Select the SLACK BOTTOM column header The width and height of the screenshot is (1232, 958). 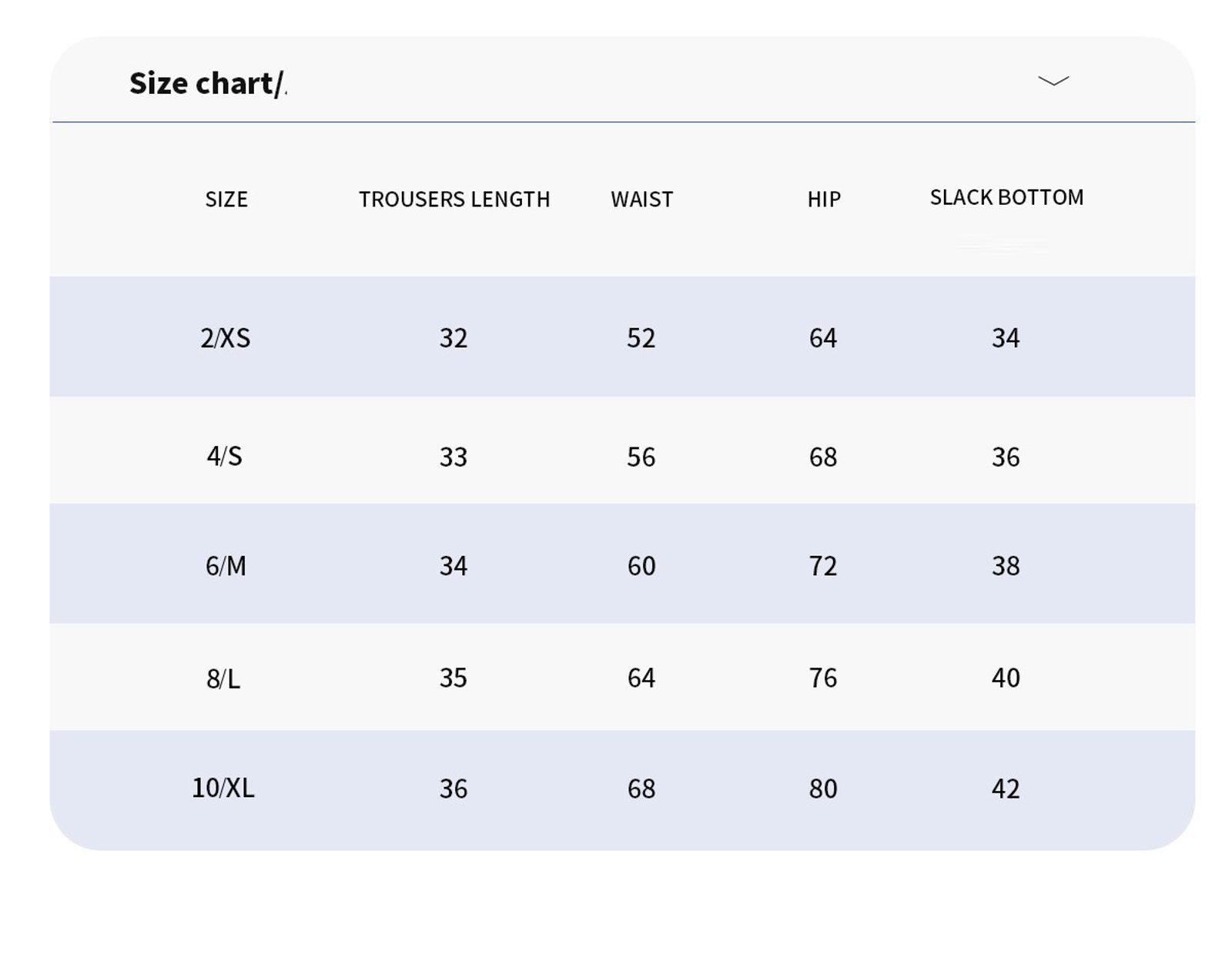click(1006, 198)
